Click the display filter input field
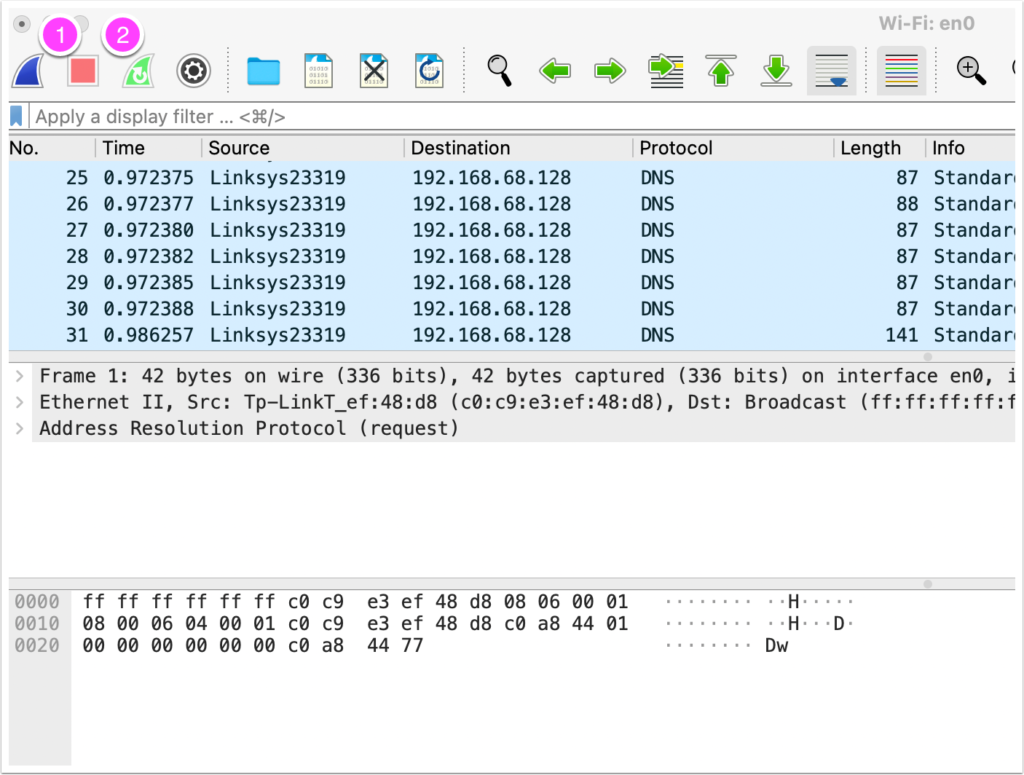Screen dimensions: 1024x775 point(500,117)
